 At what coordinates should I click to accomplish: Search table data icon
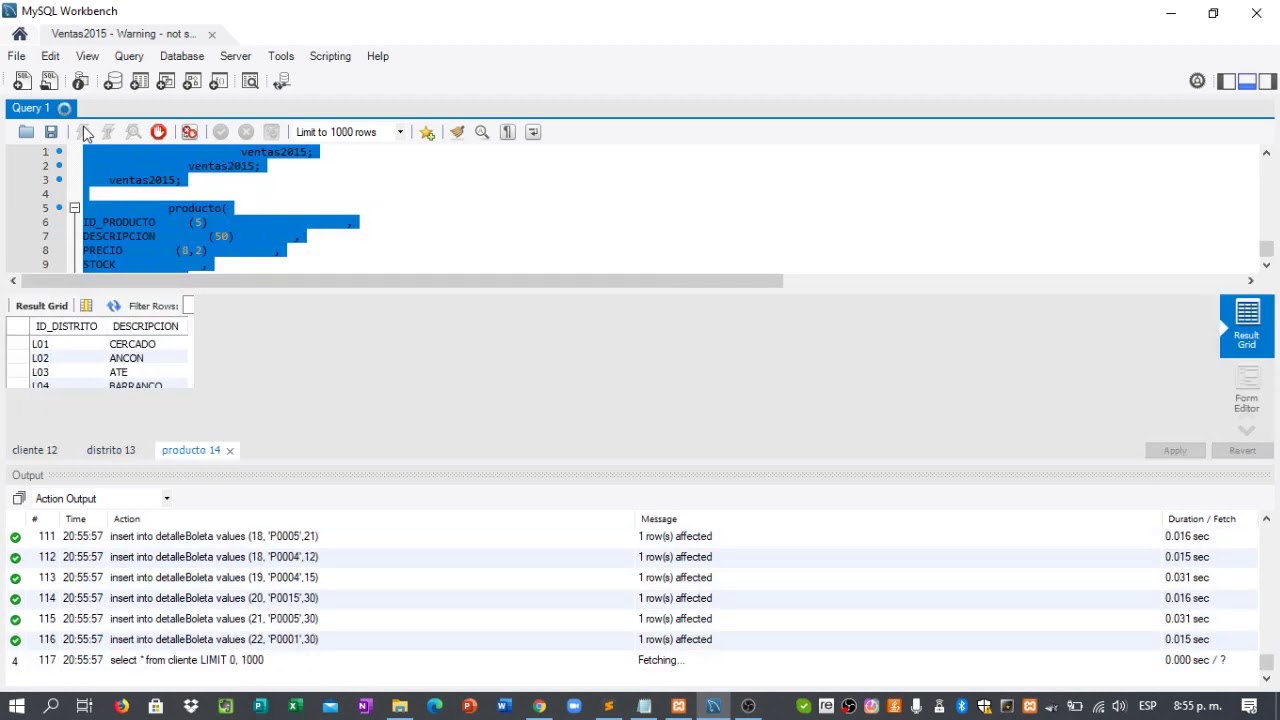pos(250,81)
